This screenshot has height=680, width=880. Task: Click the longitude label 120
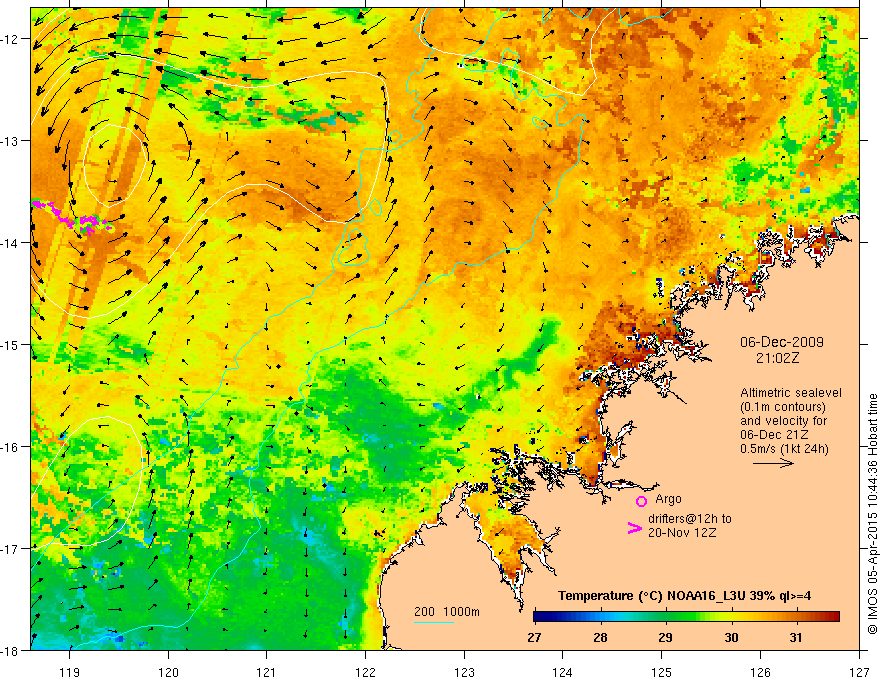coord(168,672)
